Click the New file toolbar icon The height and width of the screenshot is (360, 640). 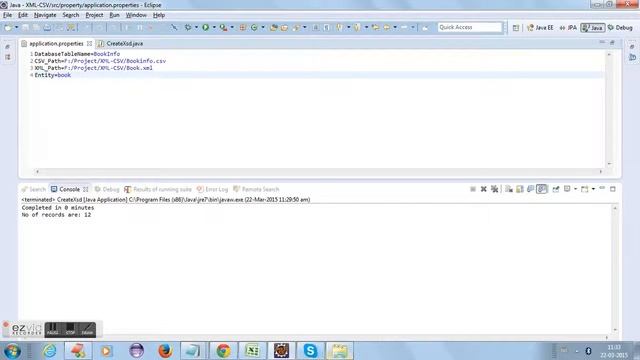[8, 27]
